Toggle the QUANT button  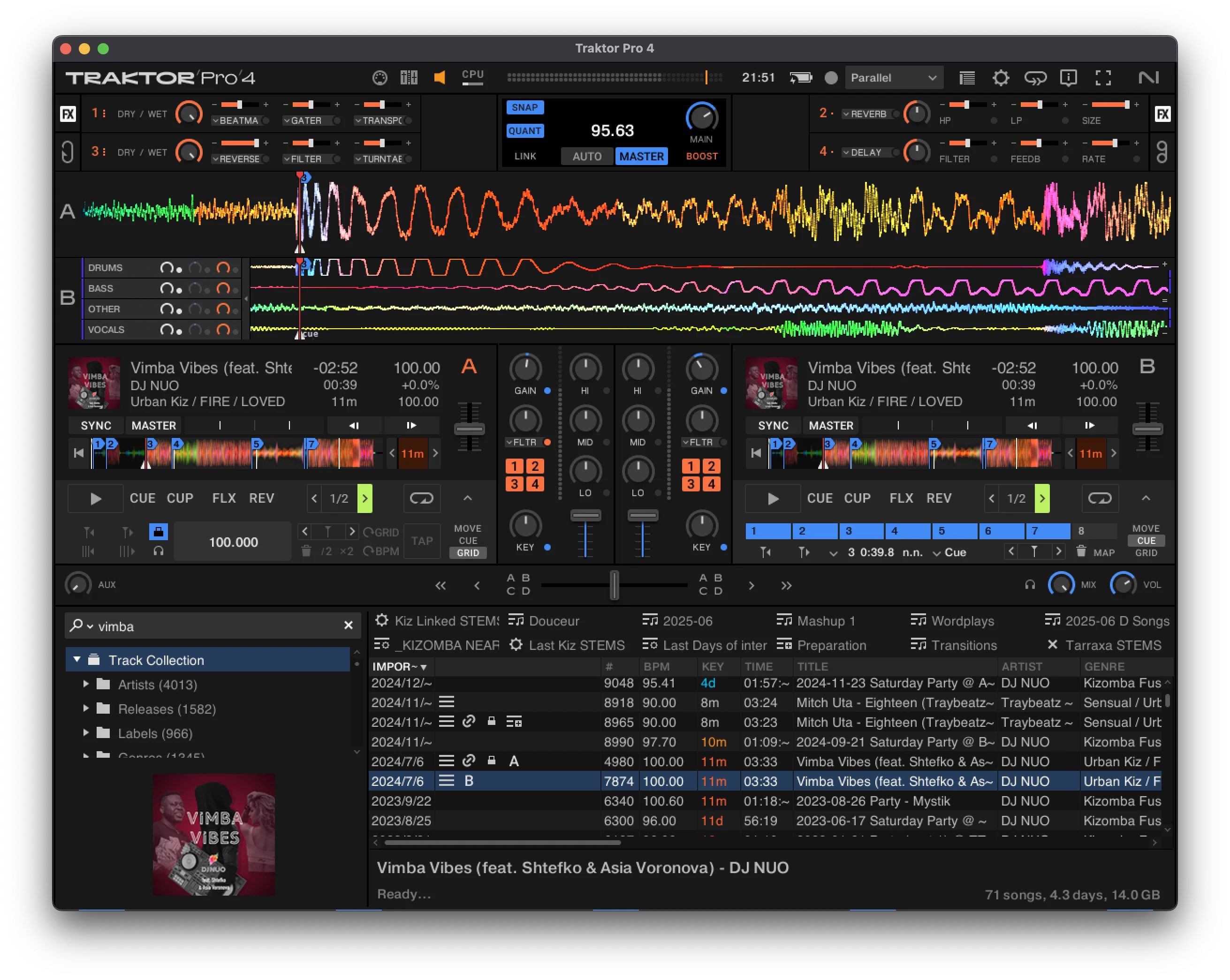[x=524, y=130]
